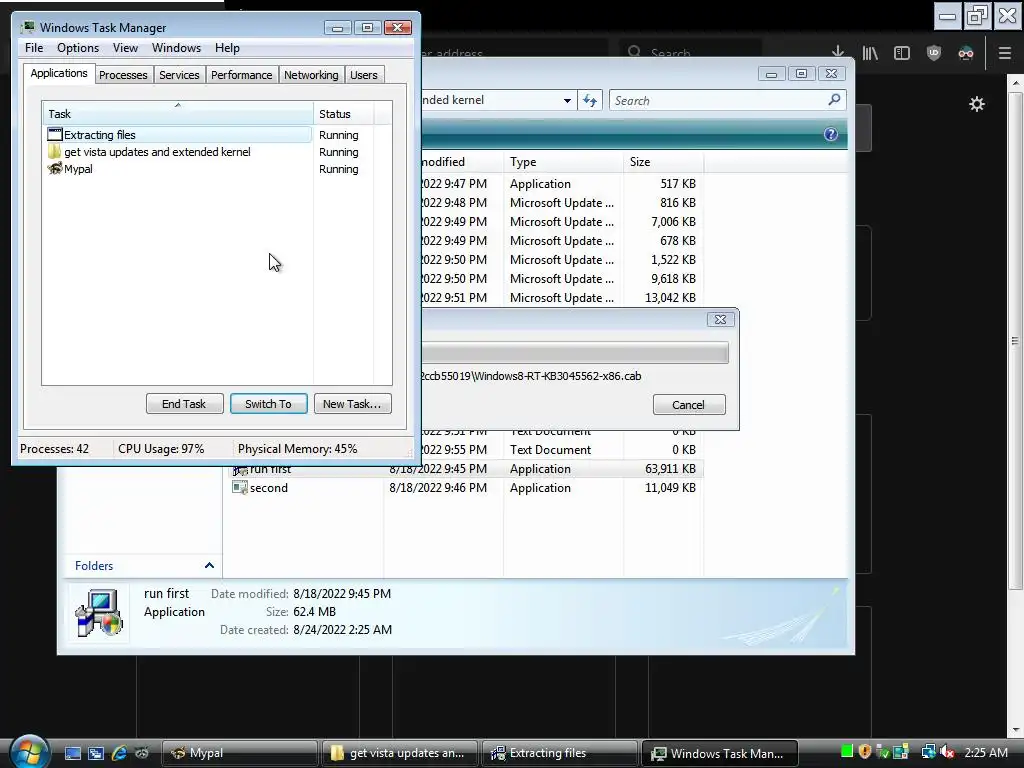Select 517 KB Application file row
The width and height of the screenshot is (1024, 768).
click(562, 184)
